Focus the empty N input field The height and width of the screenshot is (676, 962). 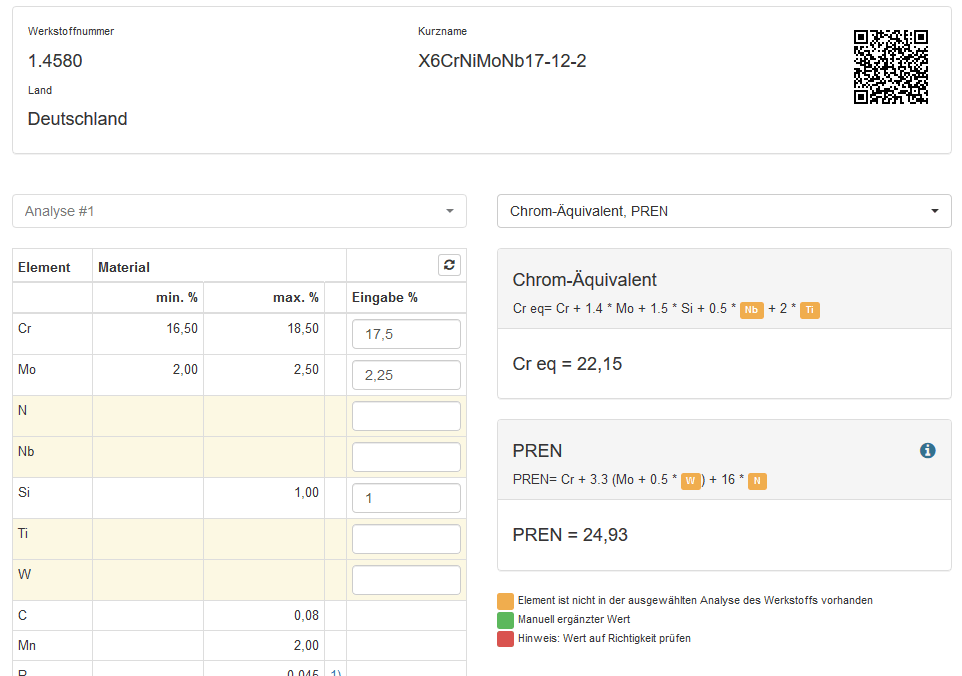[x=406, y=416]
